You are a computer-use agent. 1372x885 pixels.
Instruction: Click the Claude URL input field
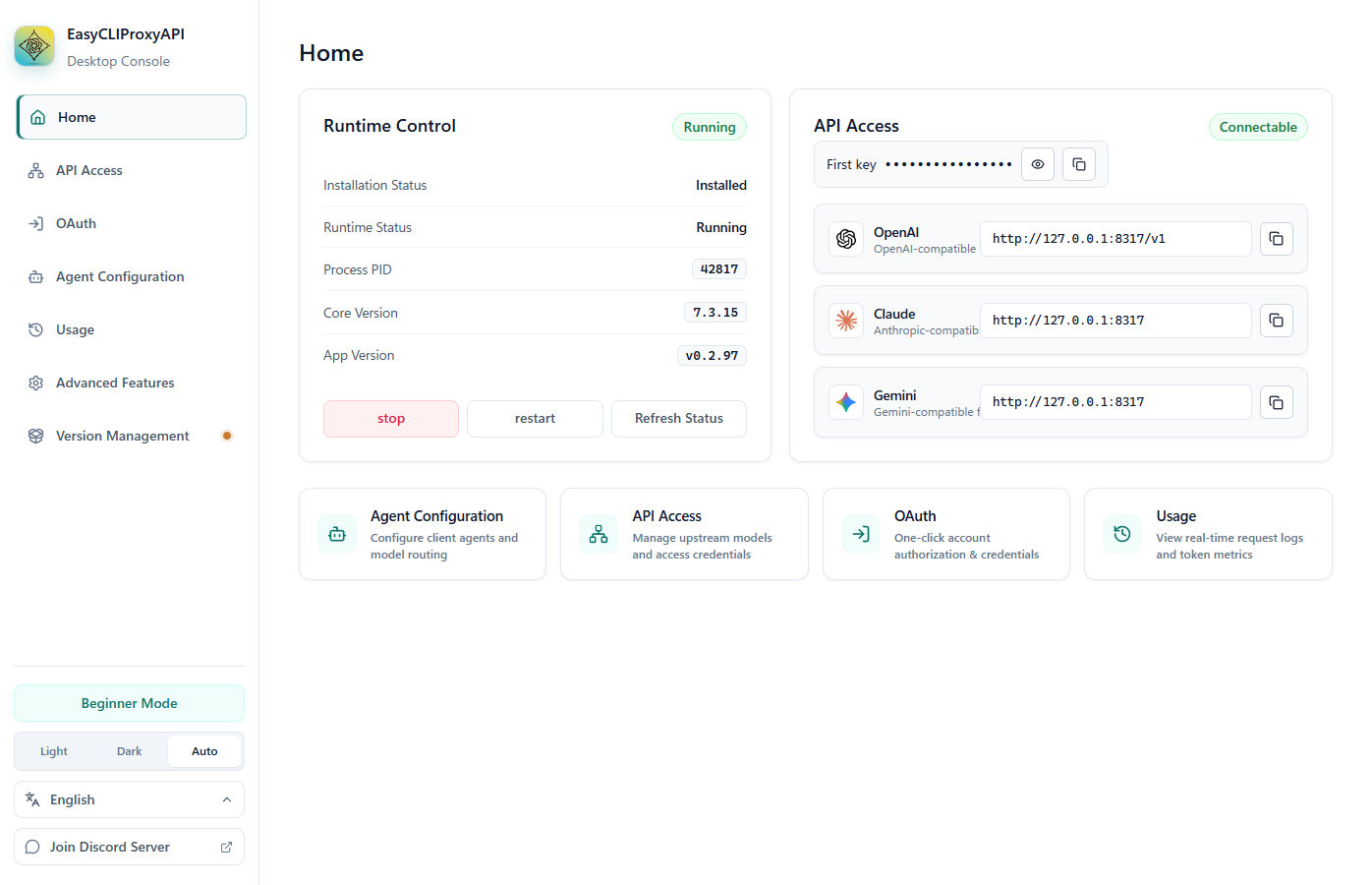1115,320
